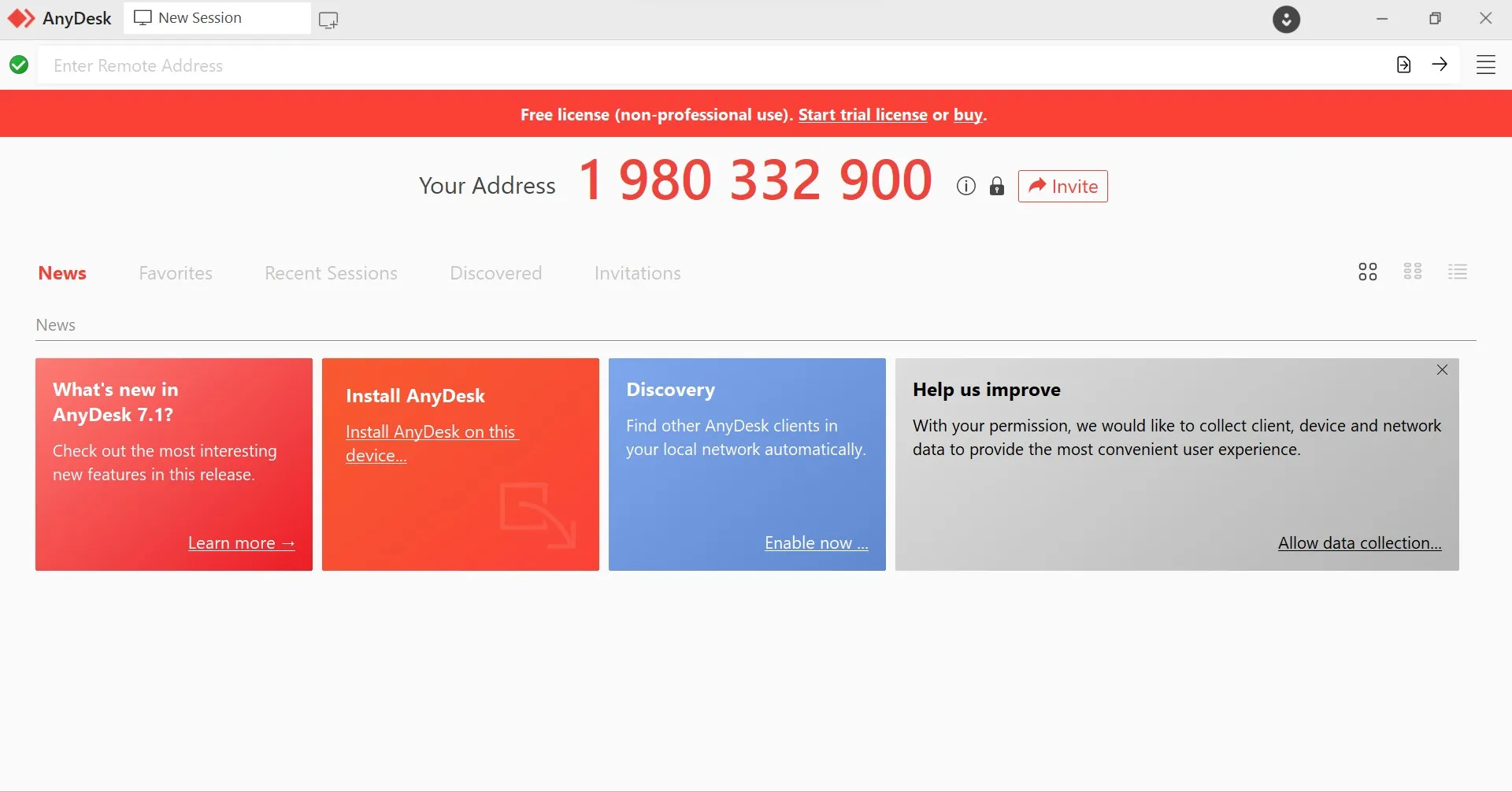
Task: Switch to list view
Action: click(1458, 271)
